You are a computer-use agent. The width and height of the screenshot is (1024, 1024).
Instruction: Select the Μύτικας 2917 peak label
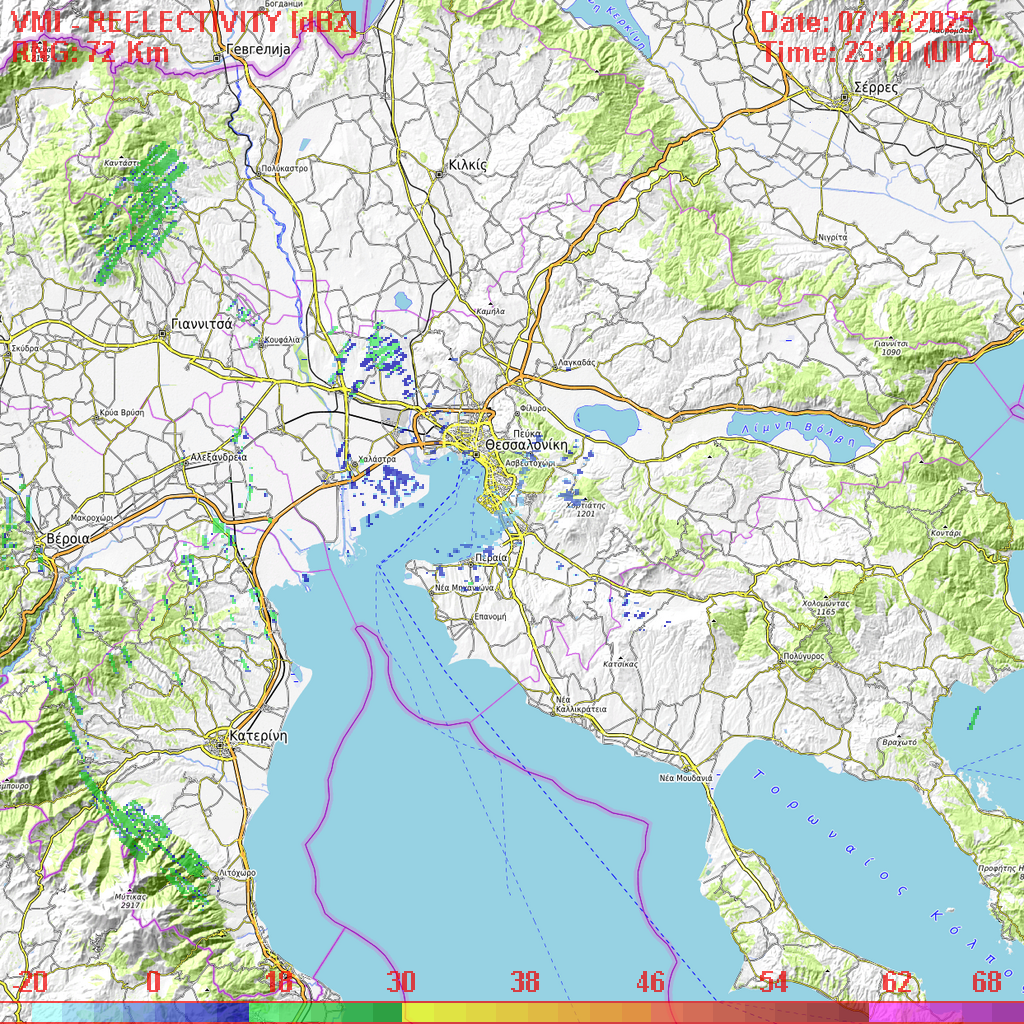pos(130,901)
